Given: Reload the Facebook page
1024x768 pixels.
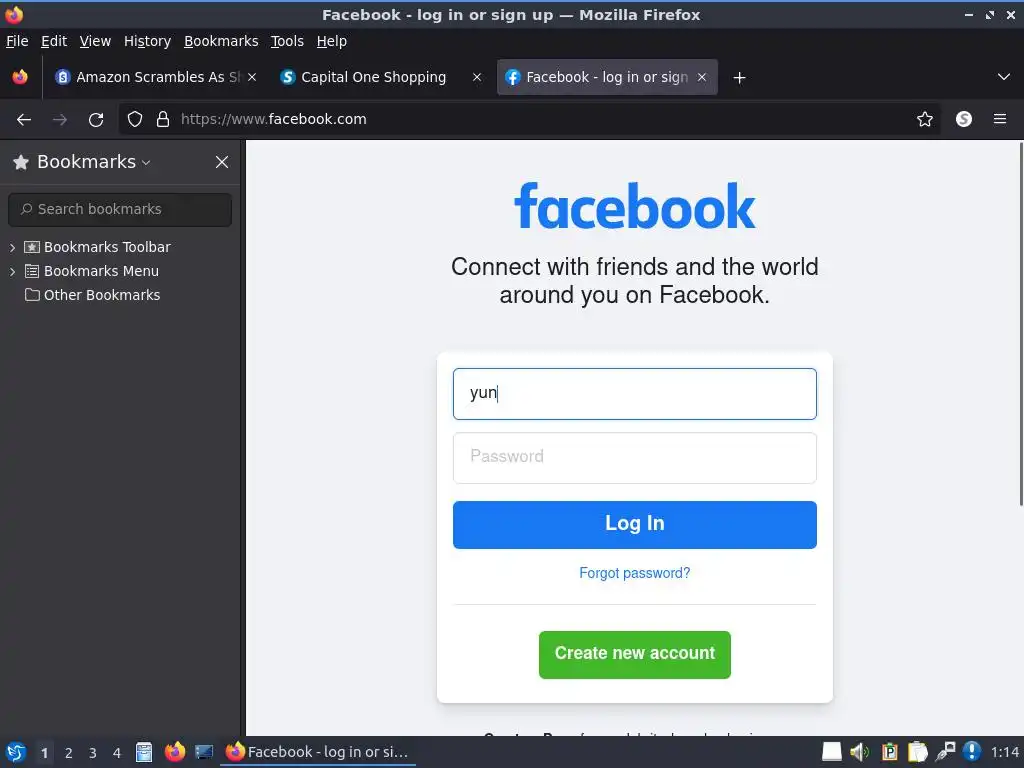Looking at the screenshot, I should click(96, 120).
